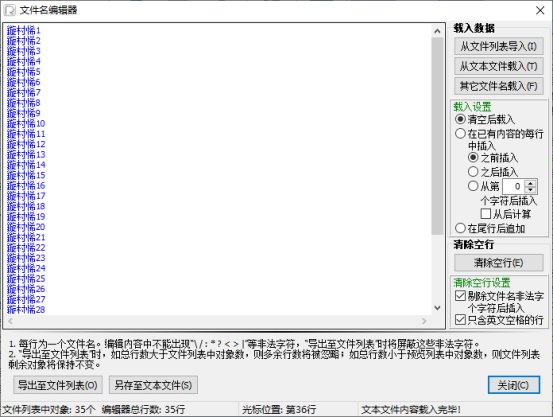553x417 pixels.
Task: Click the editor line numbered 22
Action: tap(26, 248)
